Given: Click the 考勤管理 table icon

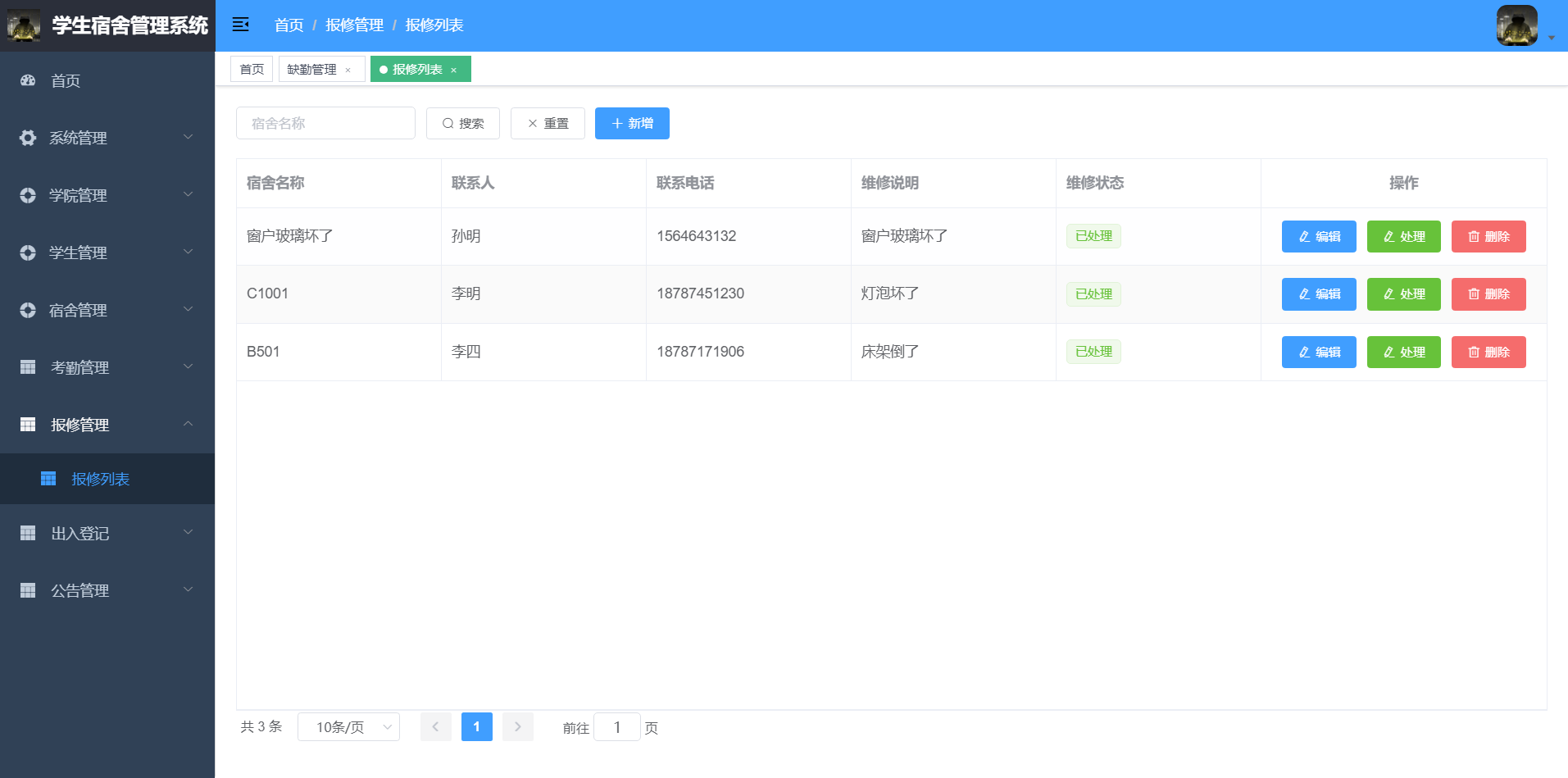Looking at the screenshot, I should 28,367.
